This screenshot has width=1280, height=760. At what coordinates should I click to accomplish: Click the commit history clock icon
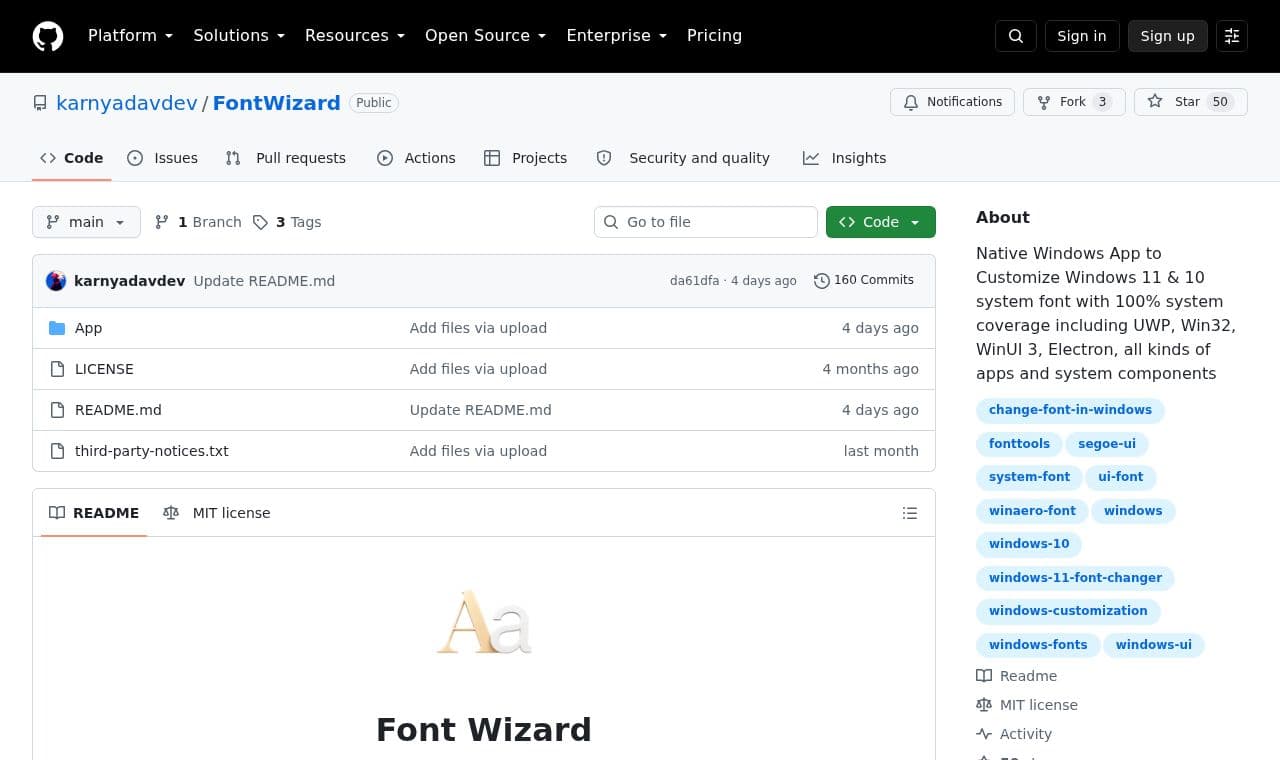[822, 281]
